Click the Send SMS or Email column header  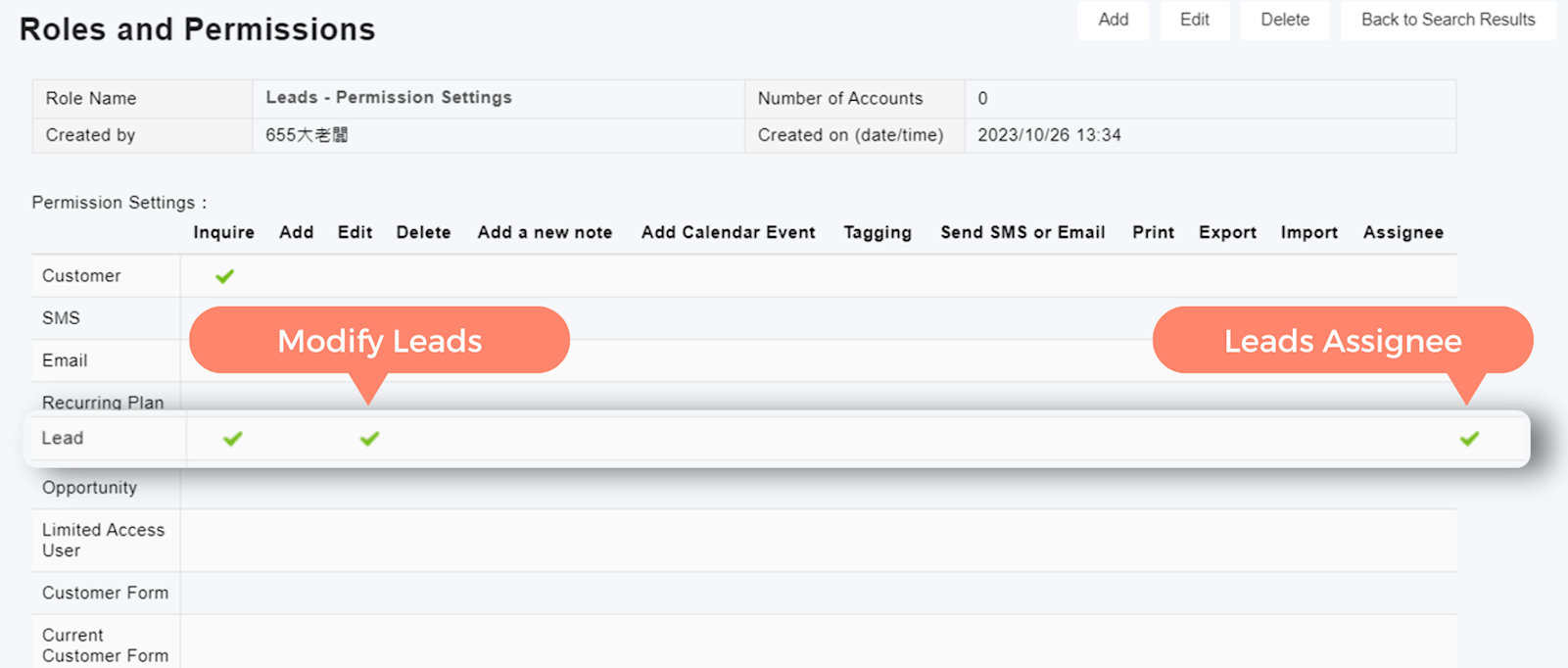[1022, 232]
